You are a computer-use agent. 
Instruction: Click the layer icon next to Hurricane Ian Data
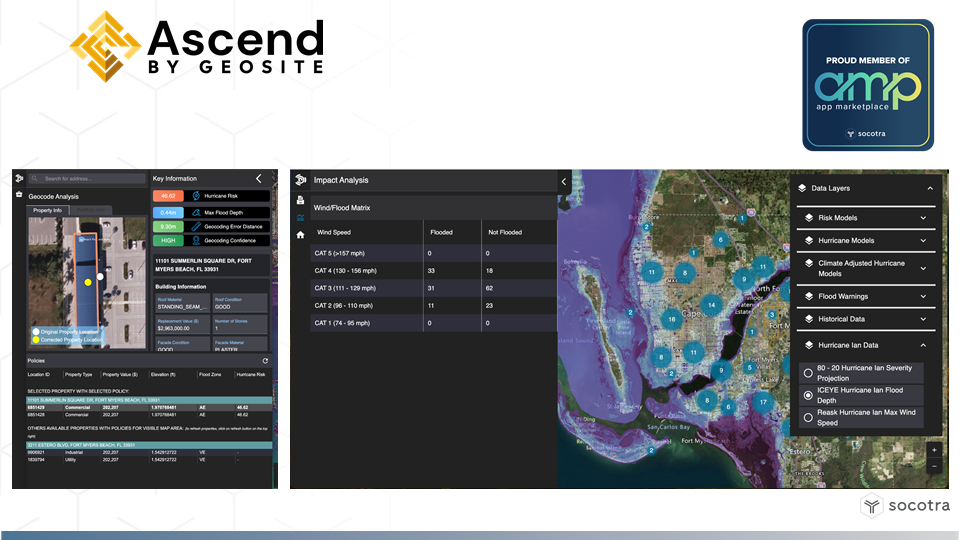(x=809, y=345)
